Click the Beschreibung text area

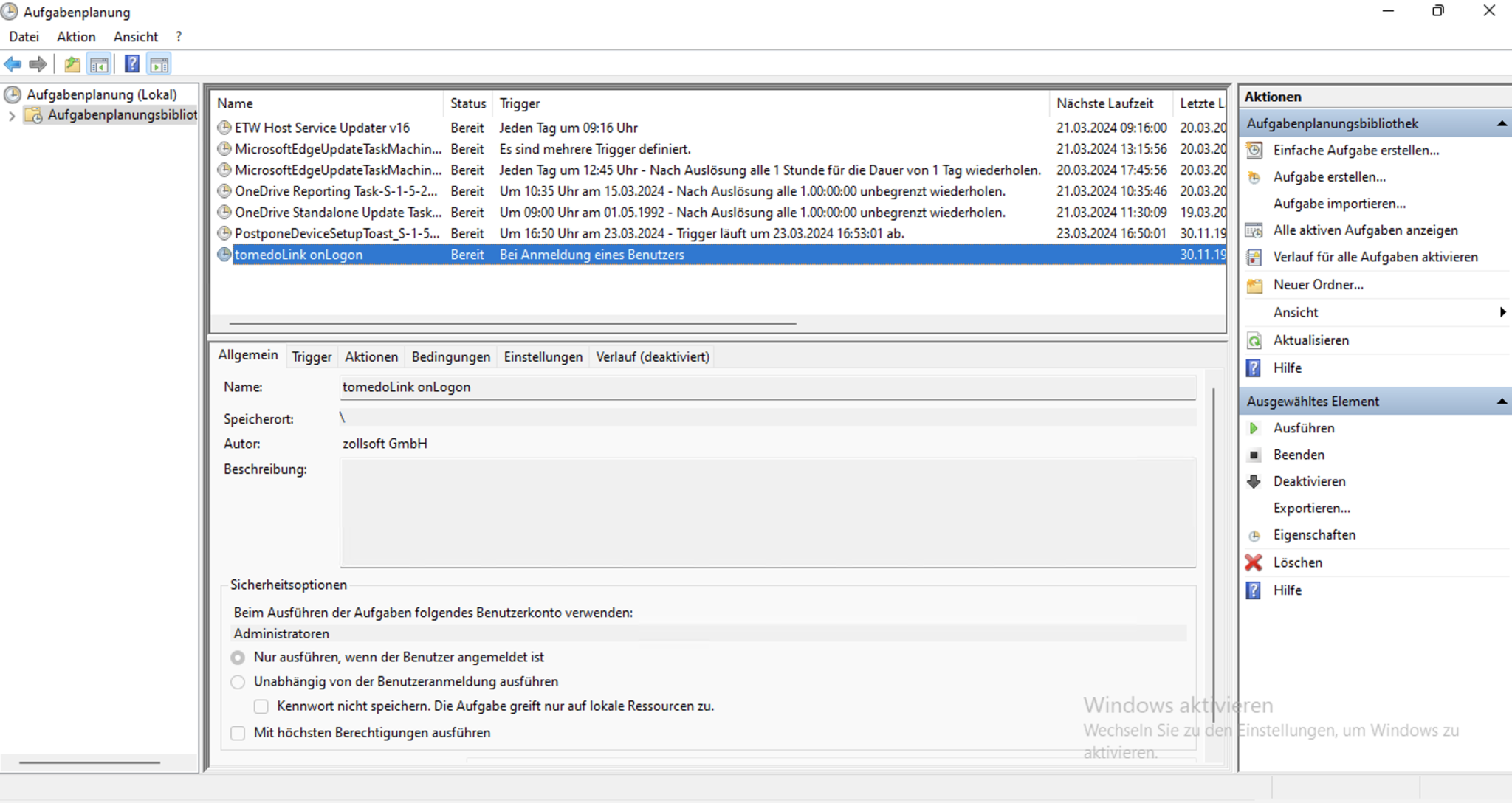point(768,514)
